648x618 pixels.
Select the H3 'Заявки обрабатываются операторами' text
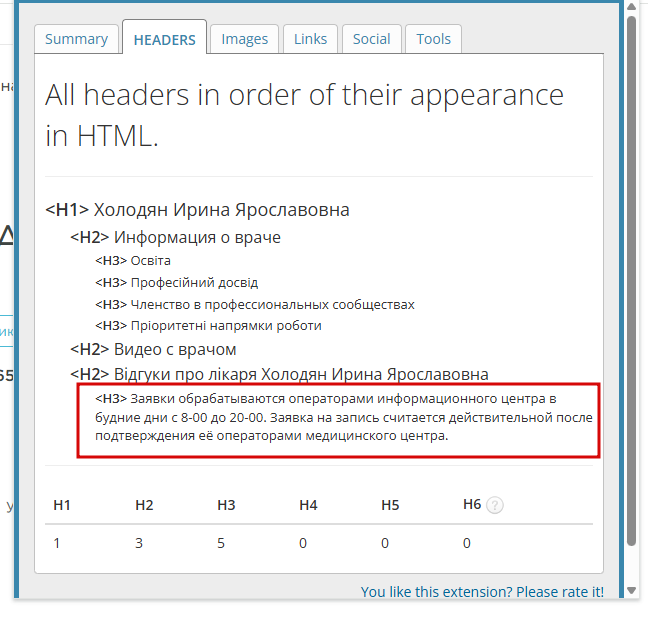(344, 418)
